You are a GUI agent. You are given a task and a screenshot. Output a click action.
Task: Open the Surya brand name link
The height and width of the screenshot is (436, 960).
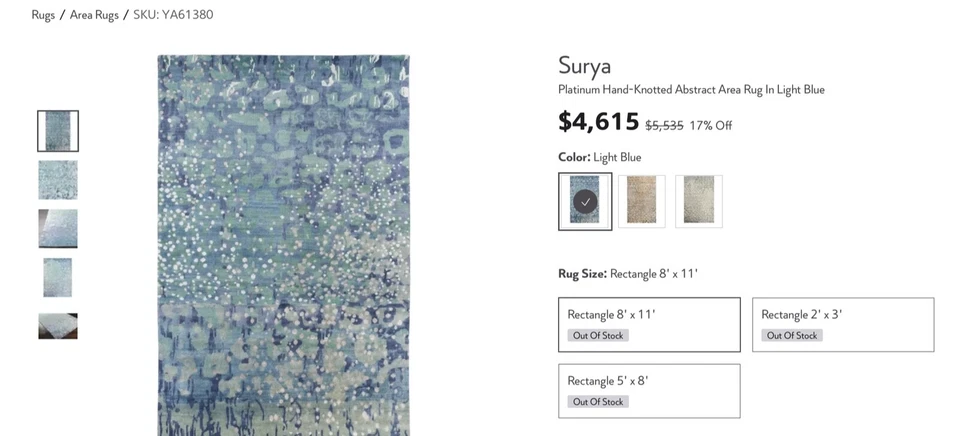tap(584, 66)
